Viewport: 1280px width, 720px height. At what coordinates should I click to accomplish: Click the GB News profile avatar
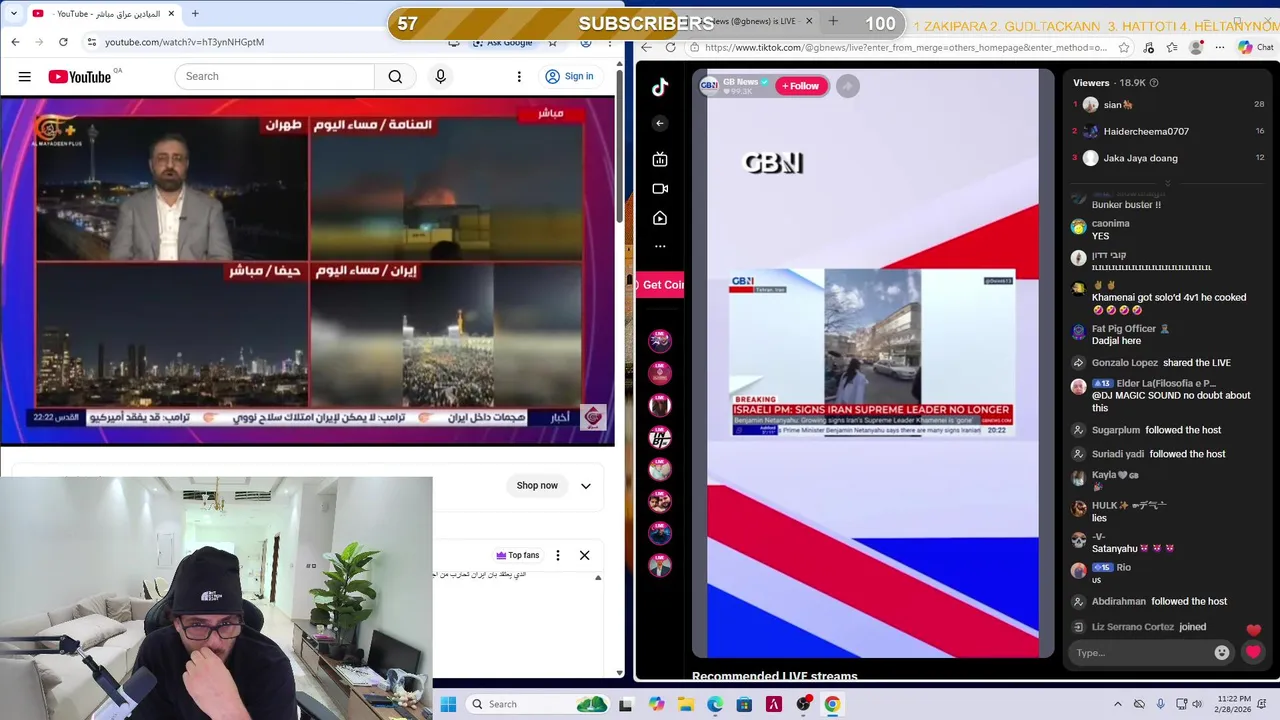point(709,86)
